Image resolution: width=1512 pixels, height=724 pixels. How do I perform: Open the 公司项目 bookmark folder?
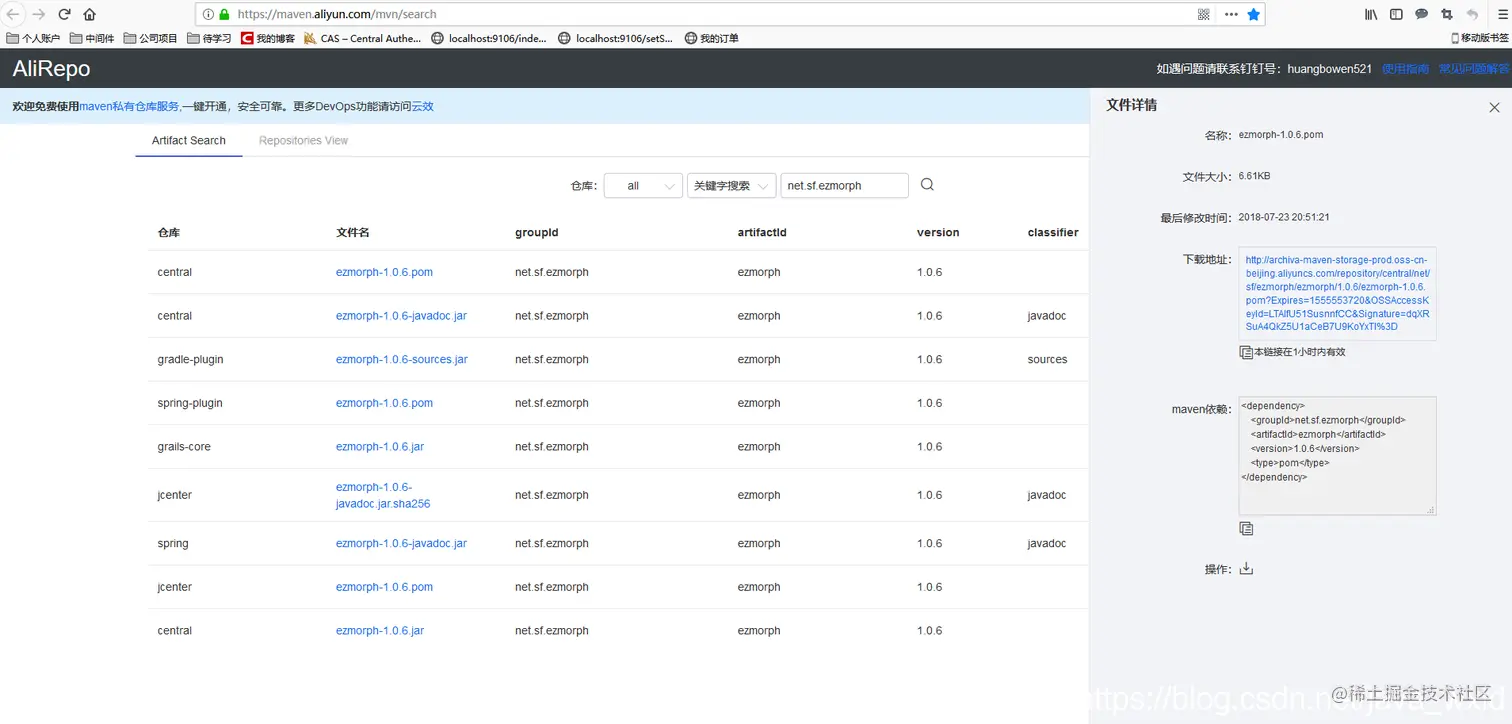point(150,39)
